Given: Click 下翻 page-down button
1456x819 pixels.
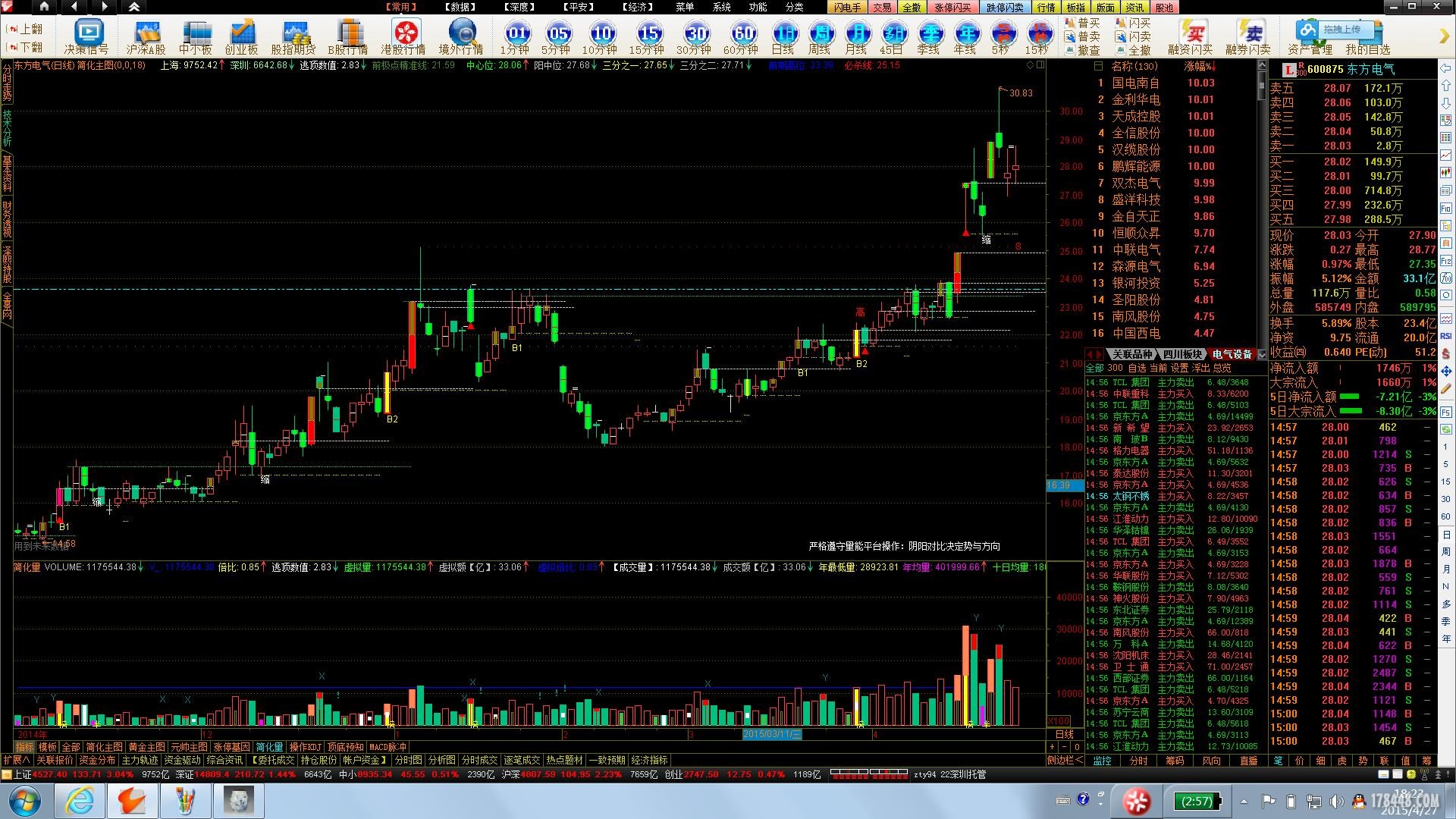Looking at the screenshot, I should tap(25, 46).
